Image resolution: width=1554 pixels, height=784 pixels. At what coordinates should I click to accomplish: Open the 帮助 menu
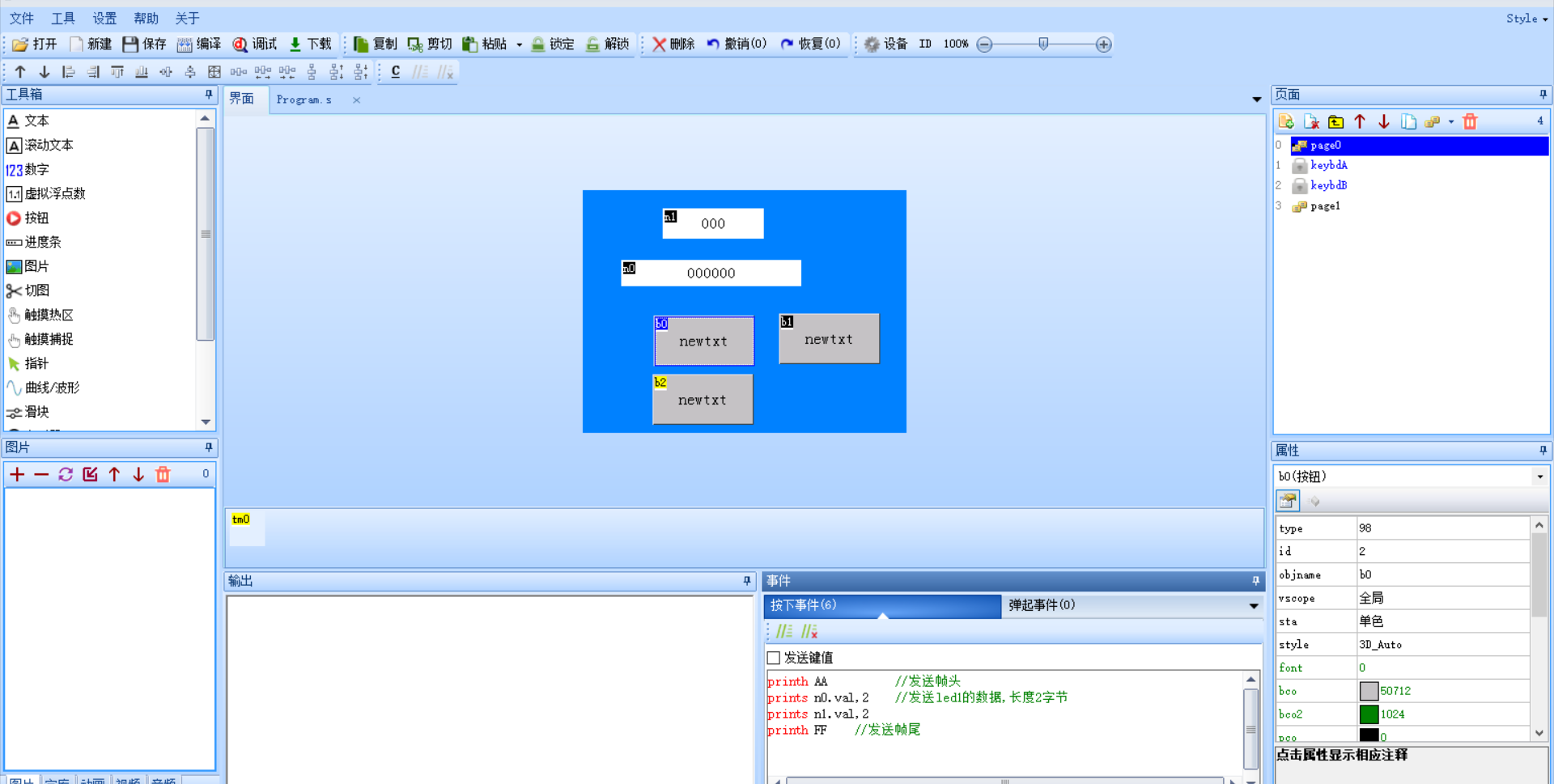pos(146,19)
